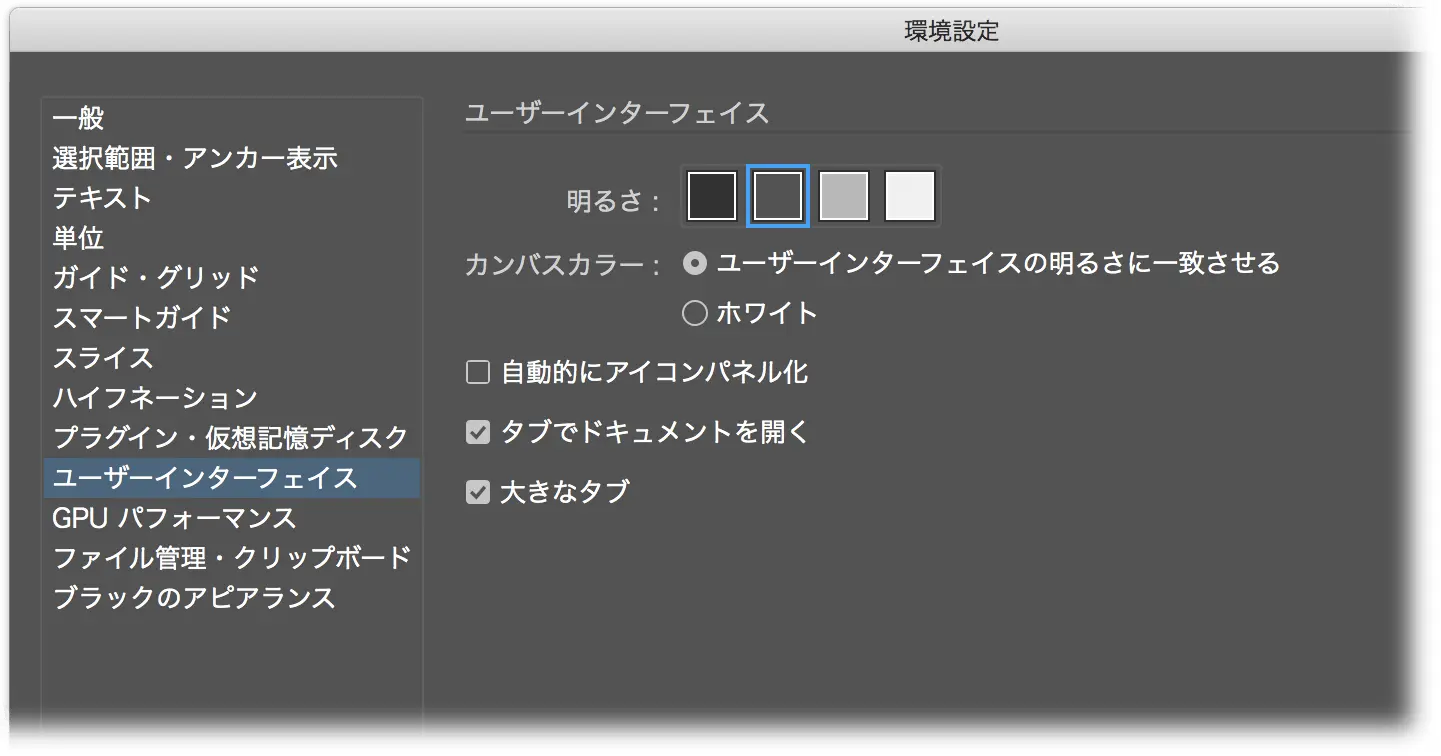This screenshot has width=1441, height=756.
Task: Open ファイル管理・クリップボード preferences
Action: 232,558
